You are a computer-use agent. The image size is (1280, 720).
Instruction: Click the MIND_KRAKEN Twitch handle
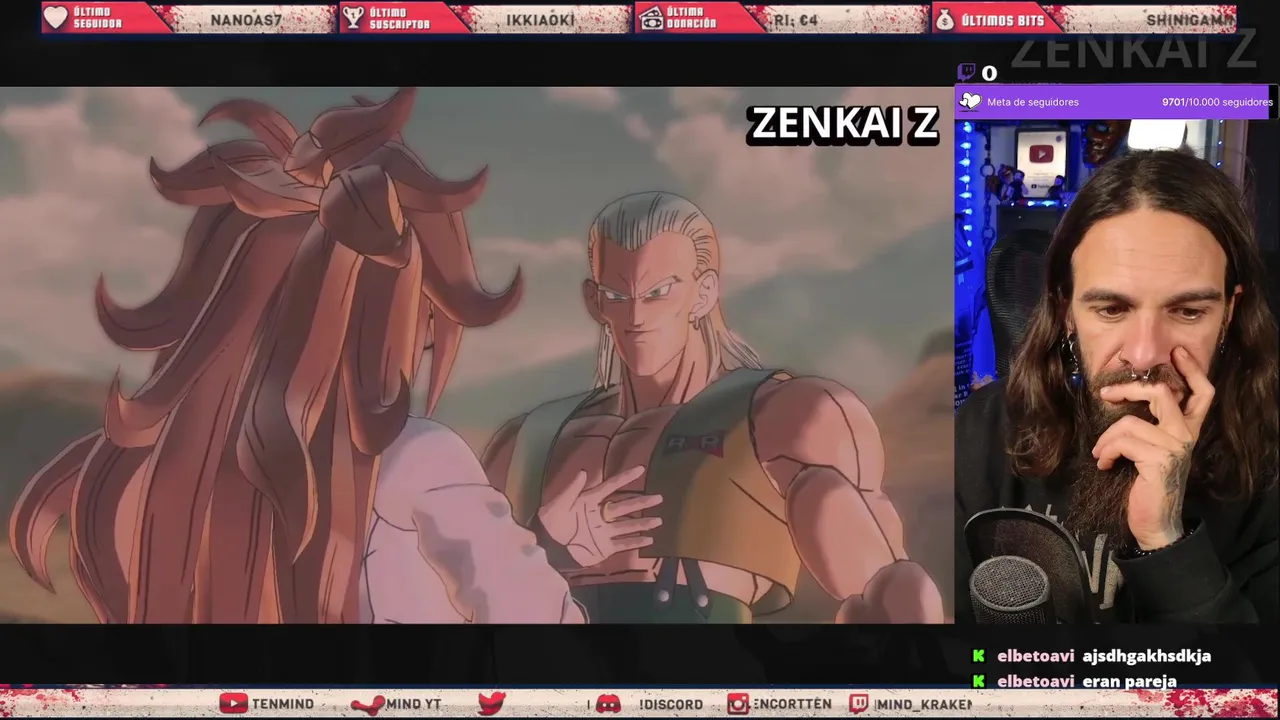click(x=922, y=704)
